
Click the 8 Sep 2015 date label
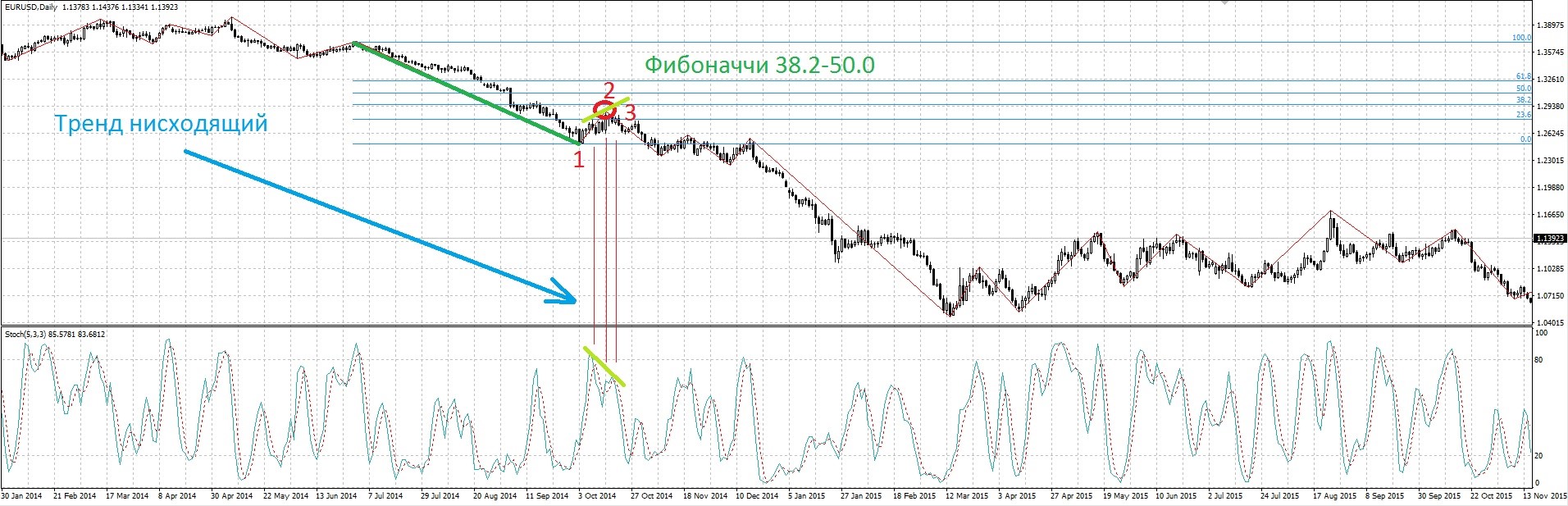(1385, 496)
